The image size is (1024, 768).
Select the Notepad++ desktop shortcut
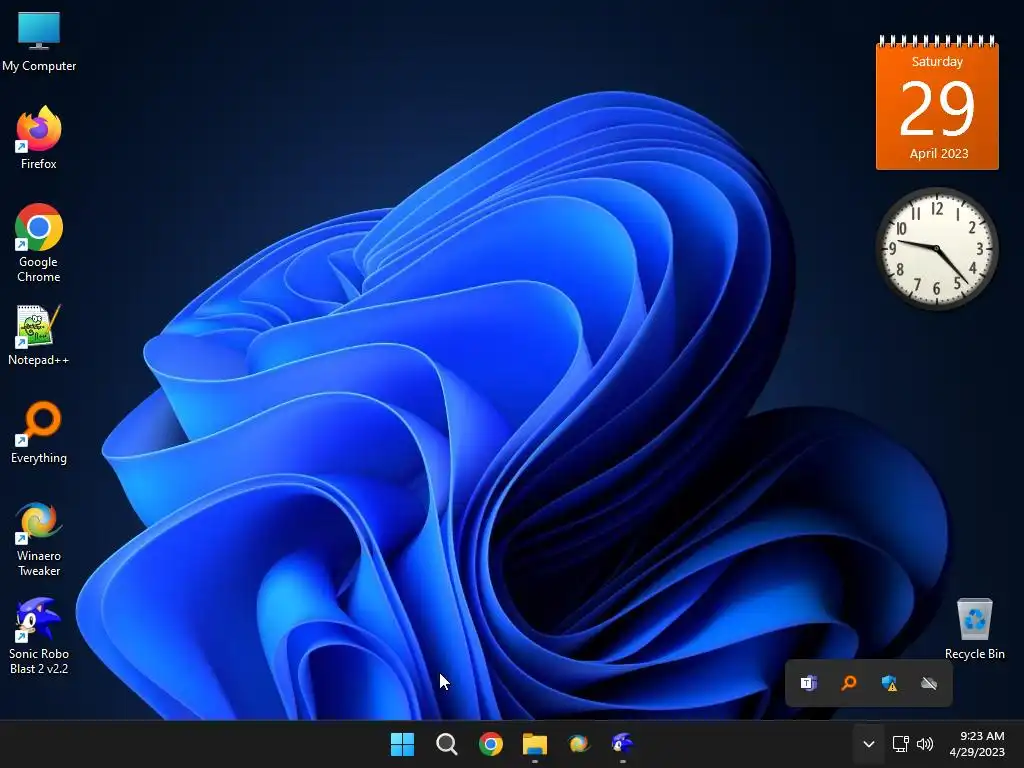39,334
